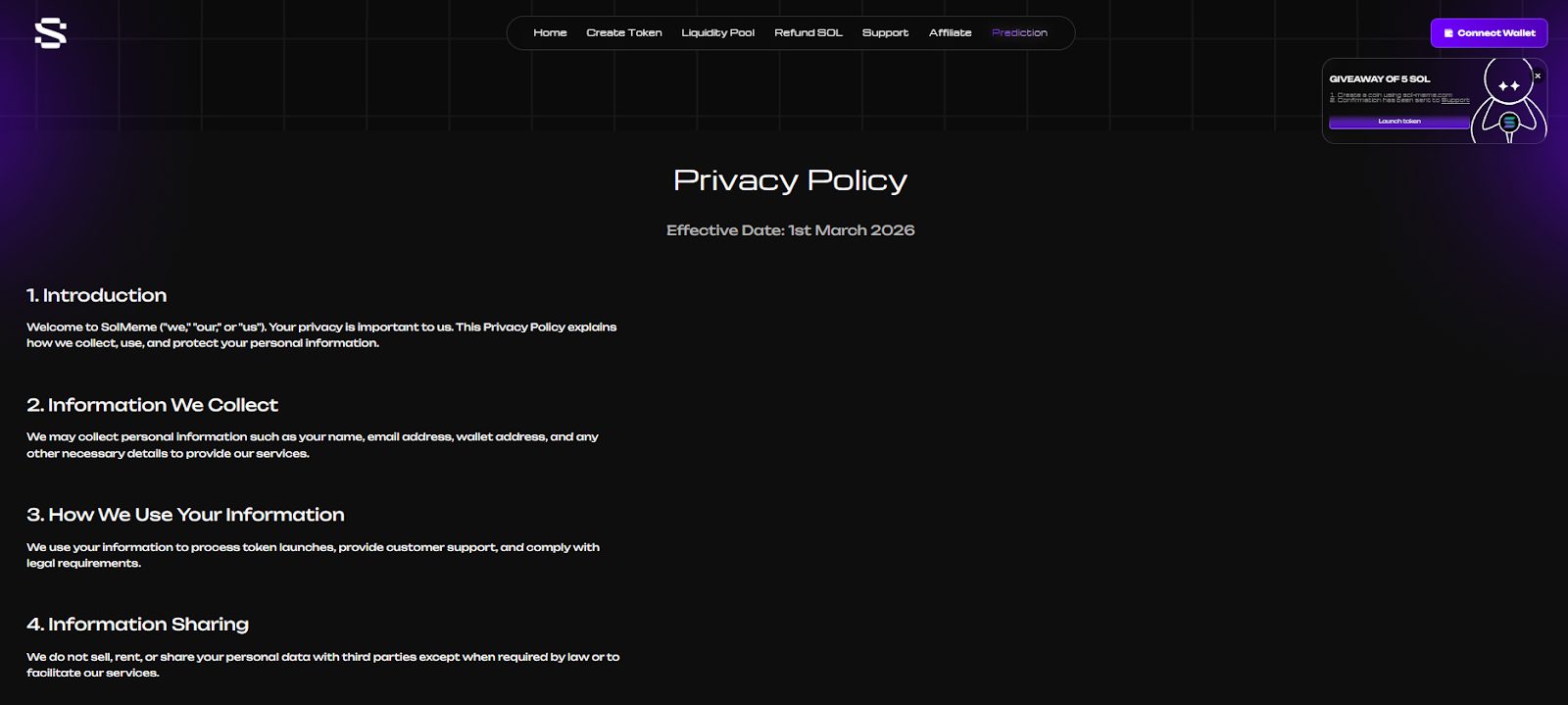Click the SolMeme logo icon
The height and width of the screenshot is (705, 1568).
click(x=50, y=33)
